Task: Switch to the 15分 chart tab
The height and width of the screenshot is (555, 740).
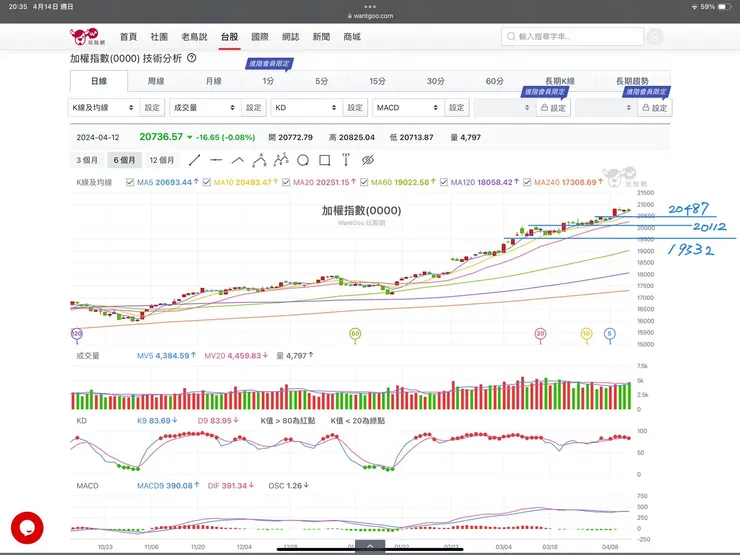Action: pos(377,81)
